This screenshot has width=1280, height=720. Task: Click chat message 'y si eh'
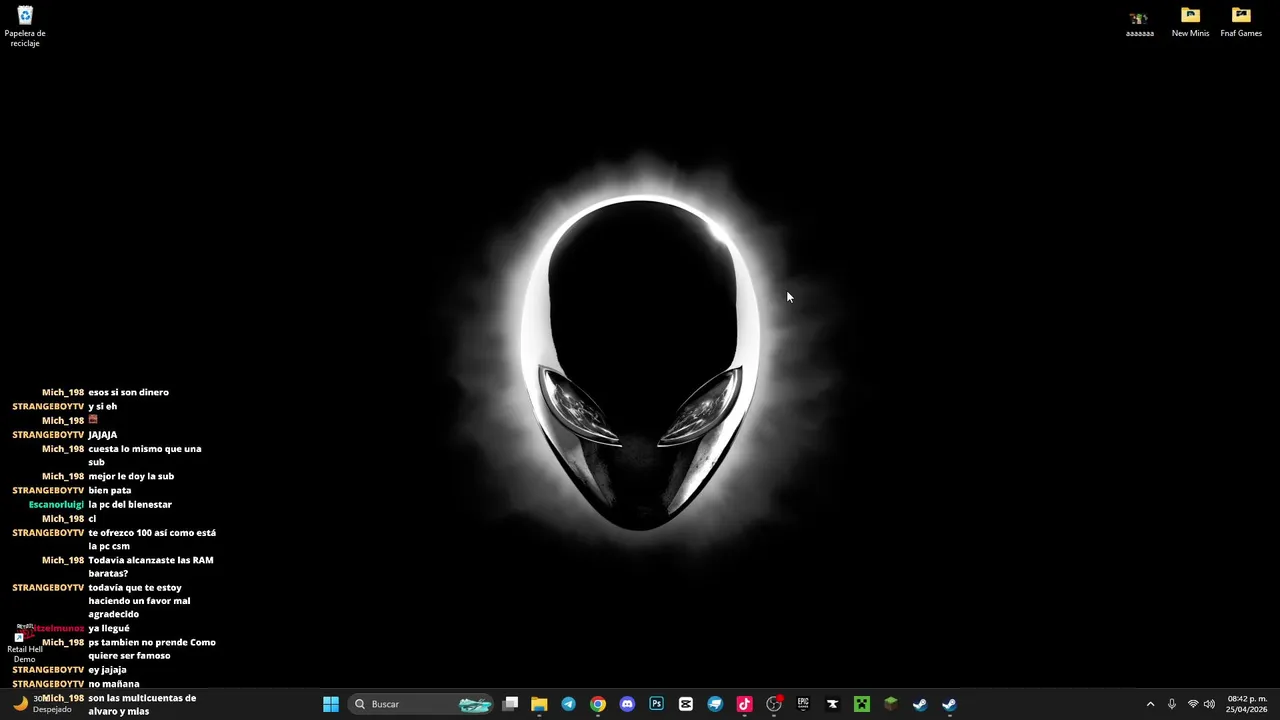102,407
